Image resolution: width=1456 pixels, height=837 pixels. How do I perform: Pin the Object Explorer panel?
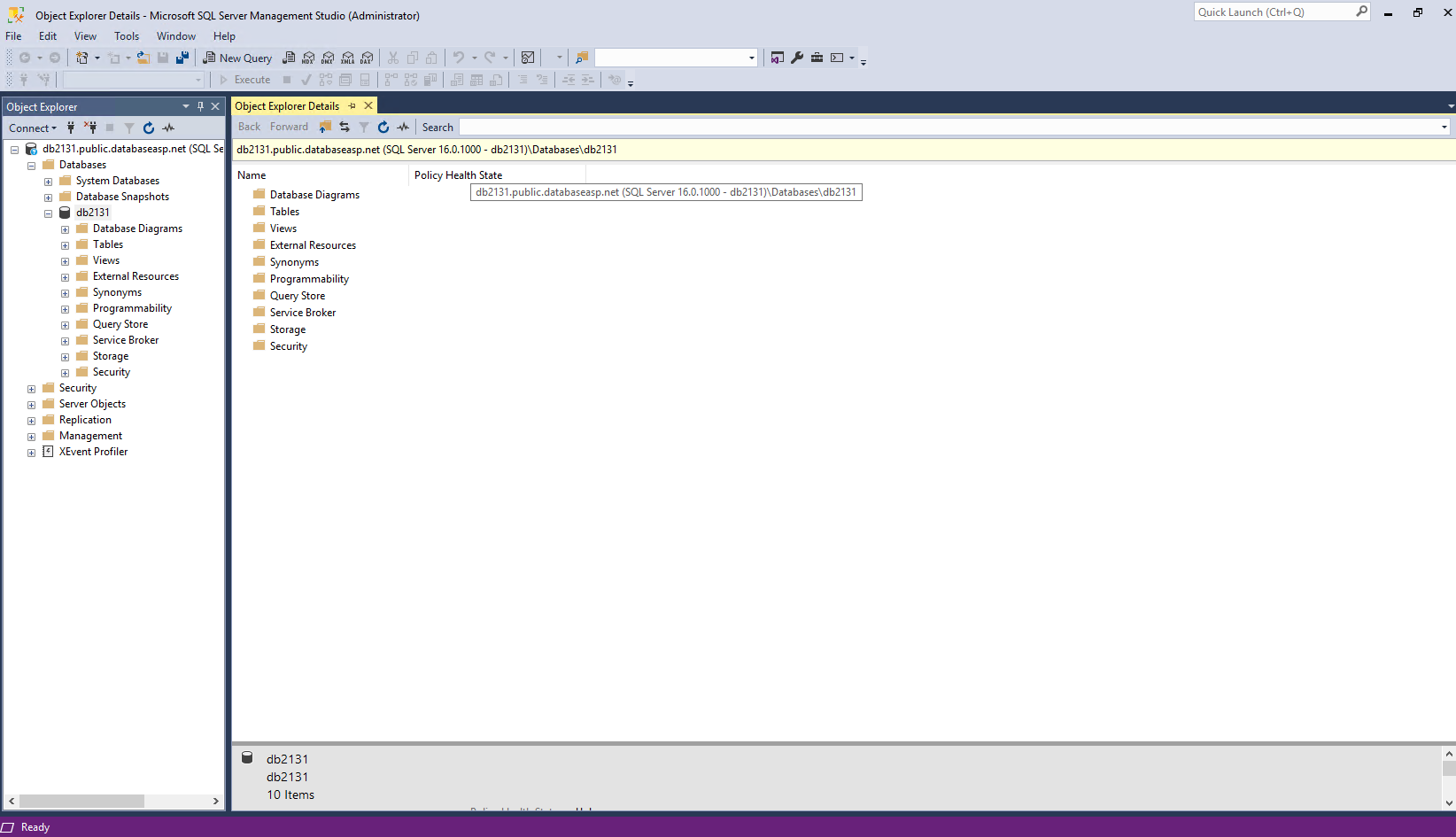[x=200, y=106]
